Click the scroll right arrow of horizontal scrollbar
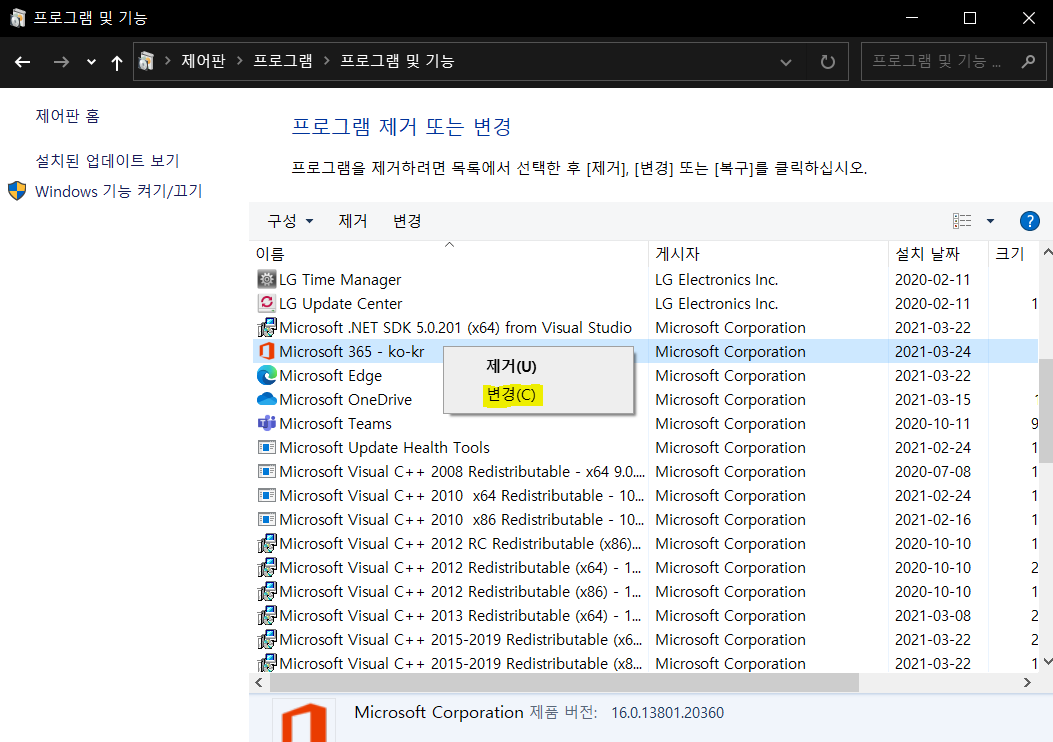Viewport: 1053px width, 742px height. click(x=1026, y=682)
